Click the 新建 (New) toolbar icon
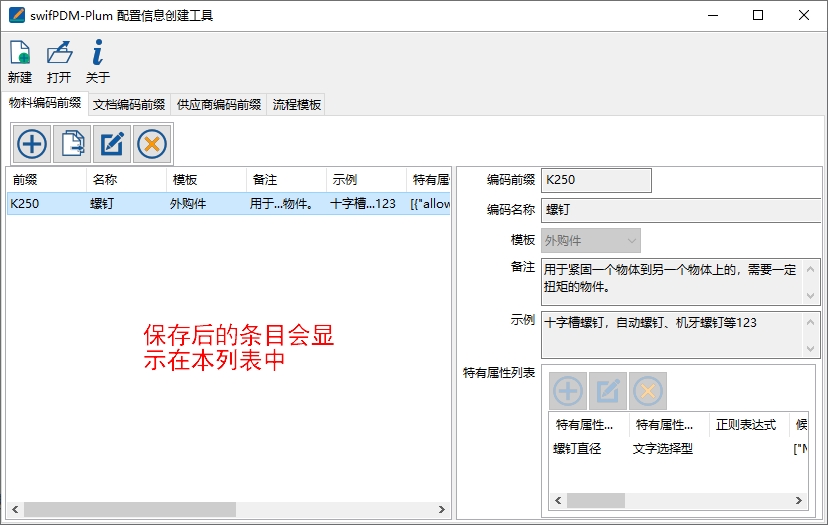Image resolution: width=828 pixels, height=525 pixels. pyautogui.click(x=20, y=60)
